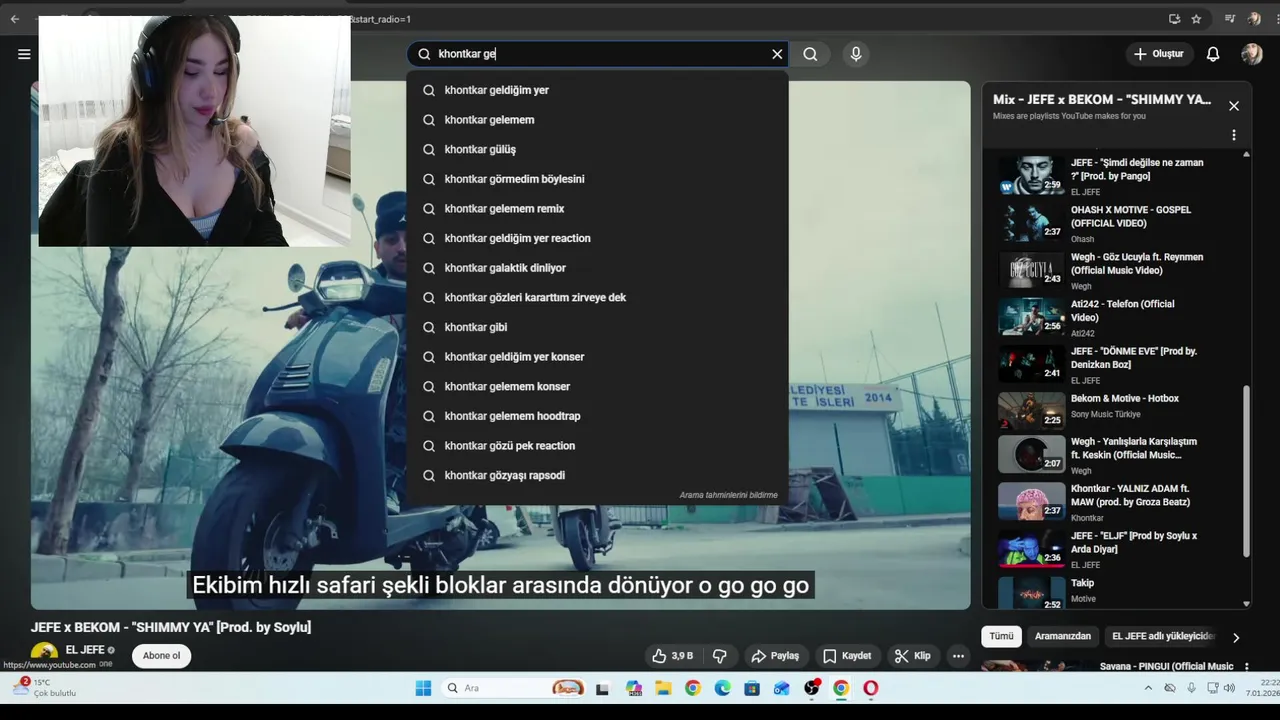Image resolution: width=1280 pixels, height=720 pixels.
Task: Select the Aramanızdan filter chip
Action: pos(1062,636)
